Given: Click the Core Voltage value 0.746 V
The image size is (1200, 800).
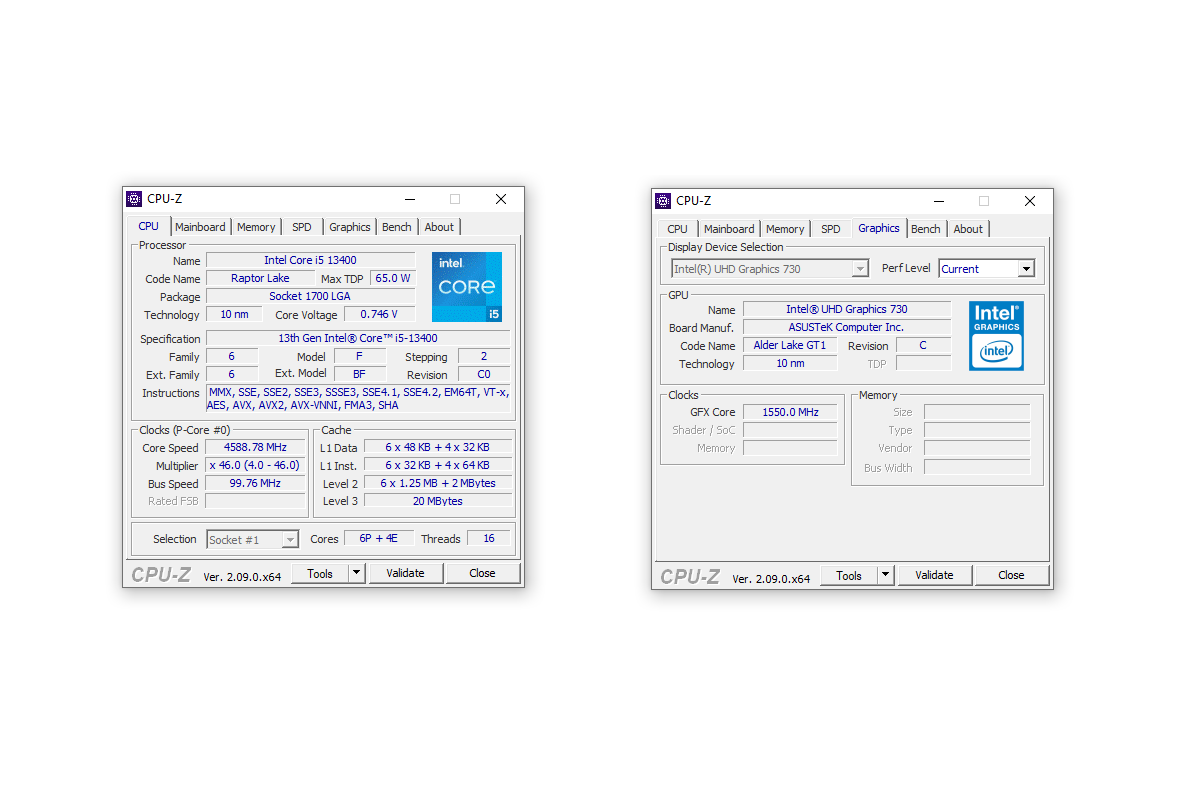Looking at the screenshot, I should (379, 314).
